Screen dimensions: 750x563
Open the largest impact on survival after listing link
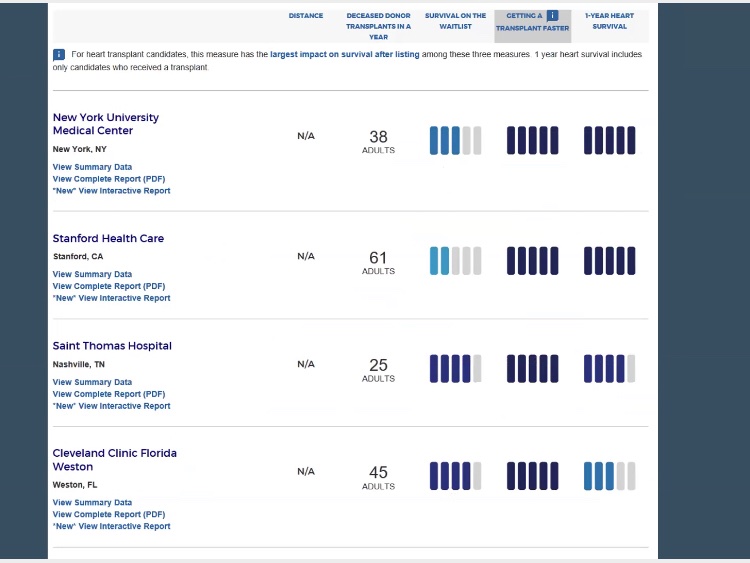click(344, 55)
